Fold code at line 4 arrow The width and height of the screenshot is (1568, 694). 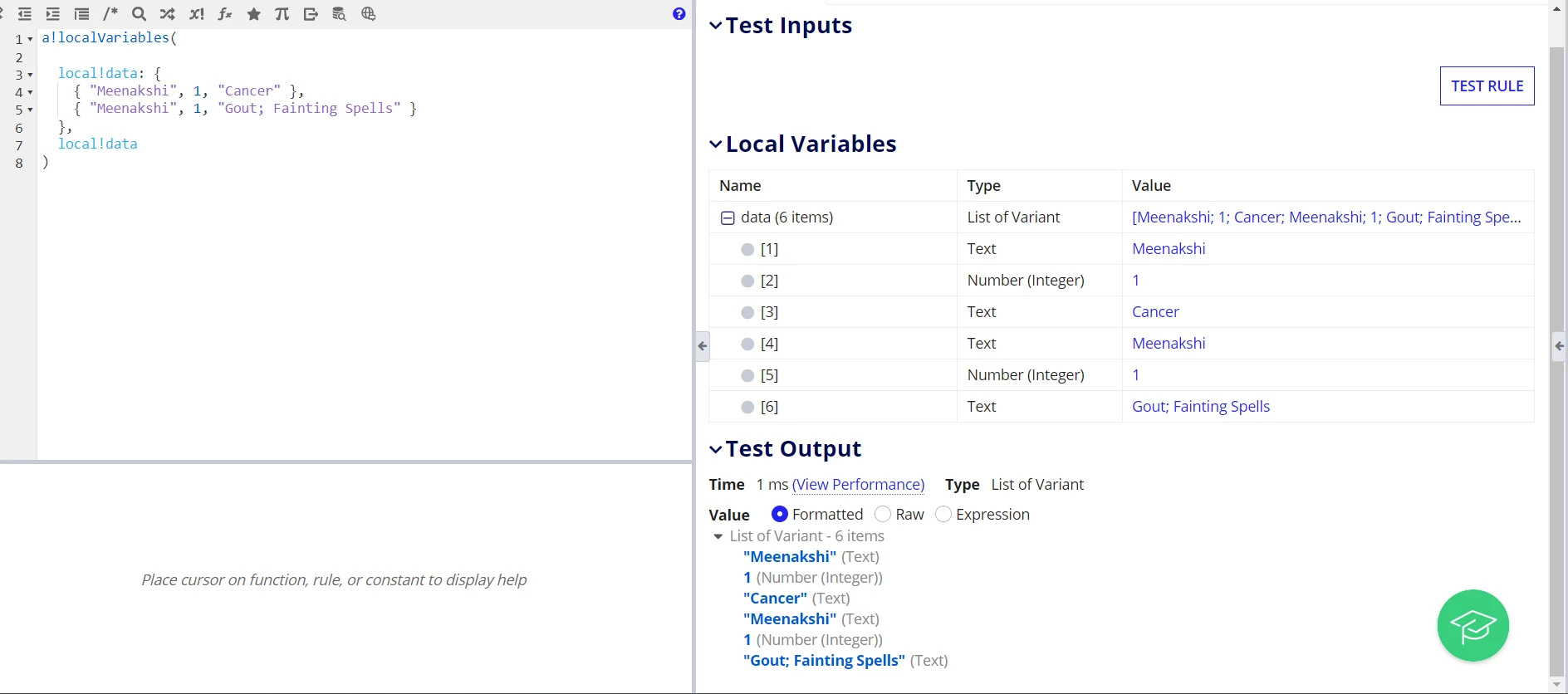pos(30,92)
